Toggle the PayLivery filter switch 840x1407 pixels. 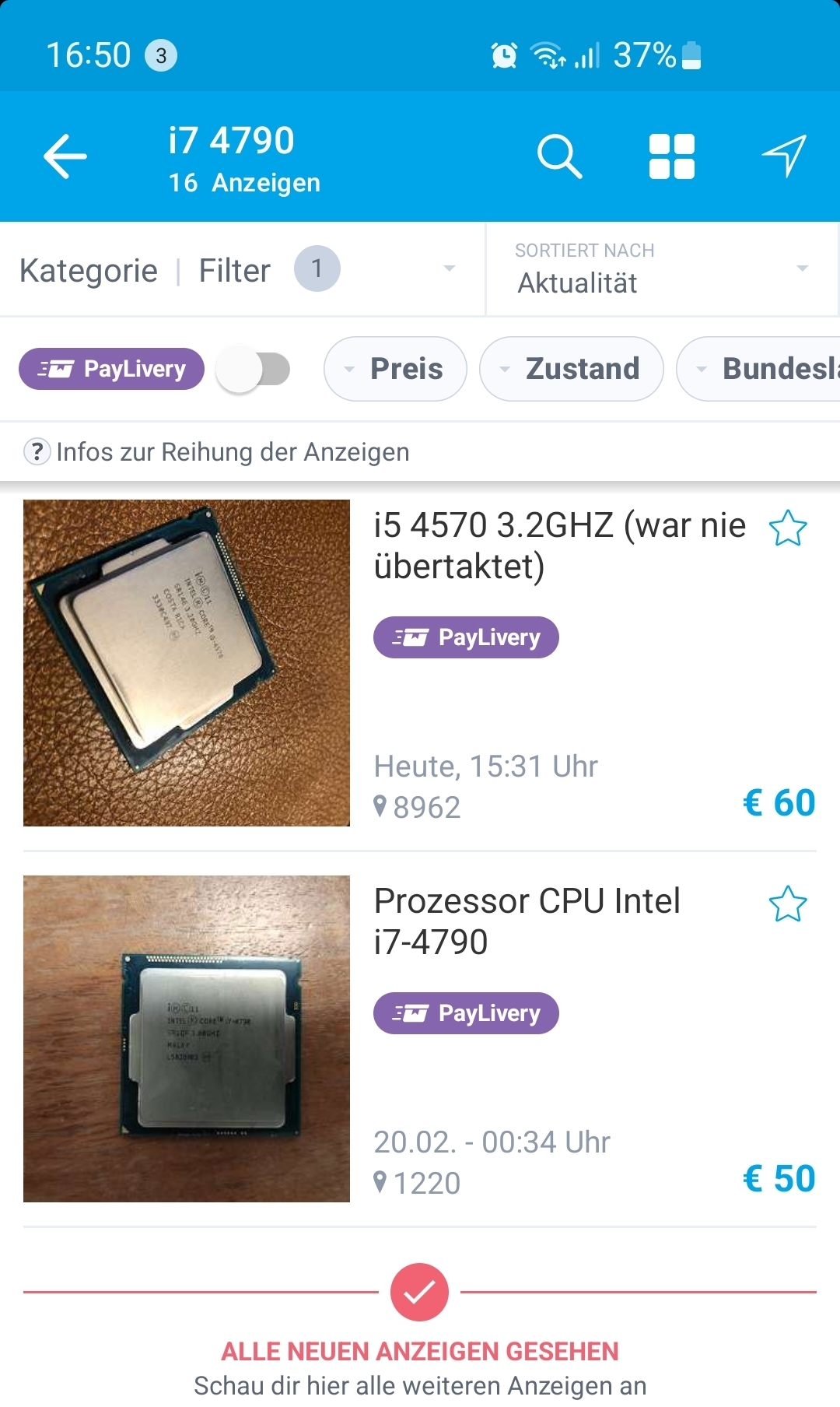click(x=253, y=369)
